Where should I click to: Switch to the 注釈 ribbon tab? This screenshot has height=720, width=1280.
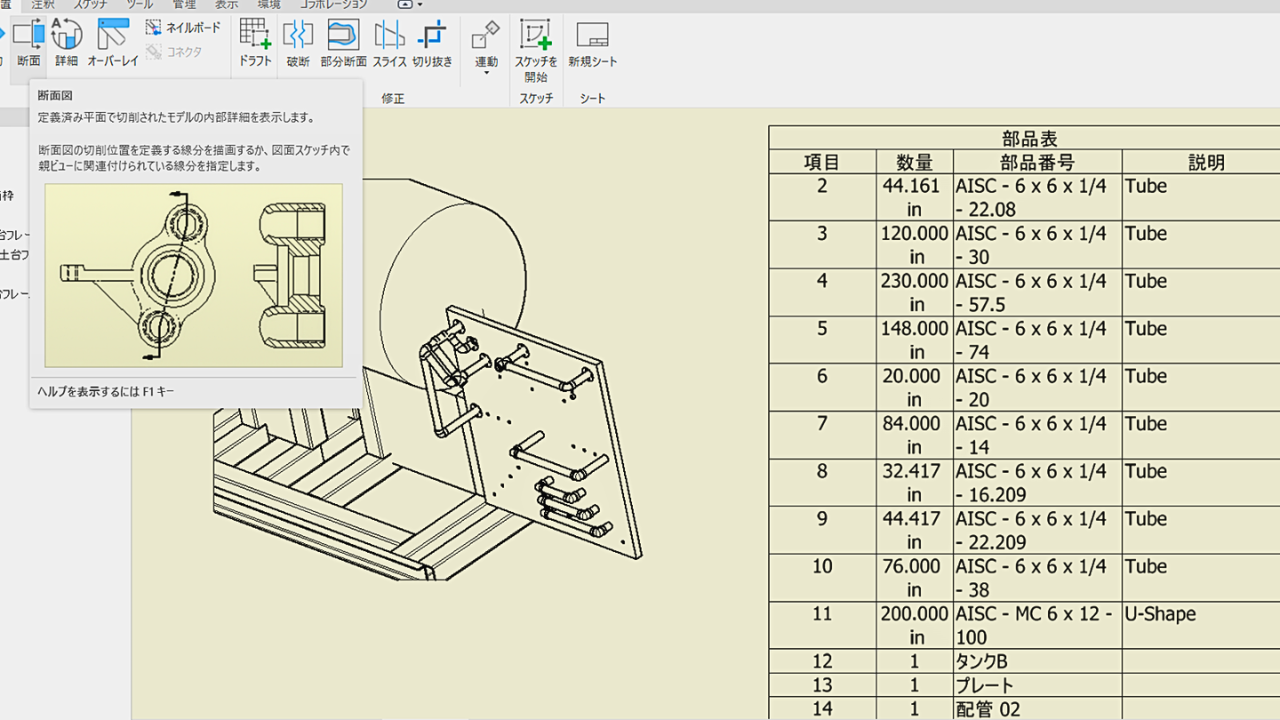click(x=43, y=4)
